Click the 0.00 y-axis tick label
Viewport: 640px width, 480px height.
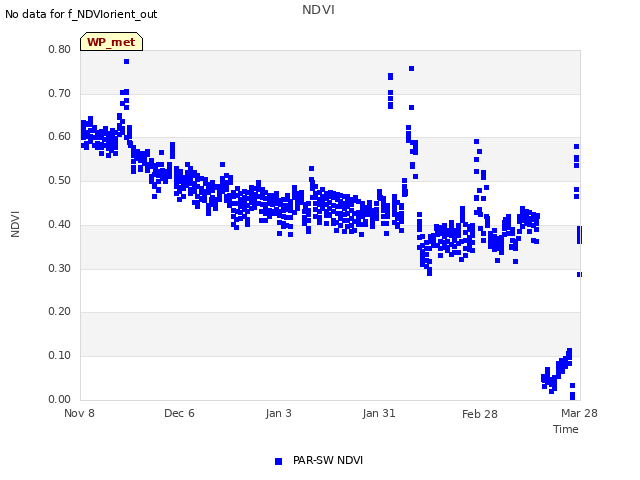tap(59, 399)
